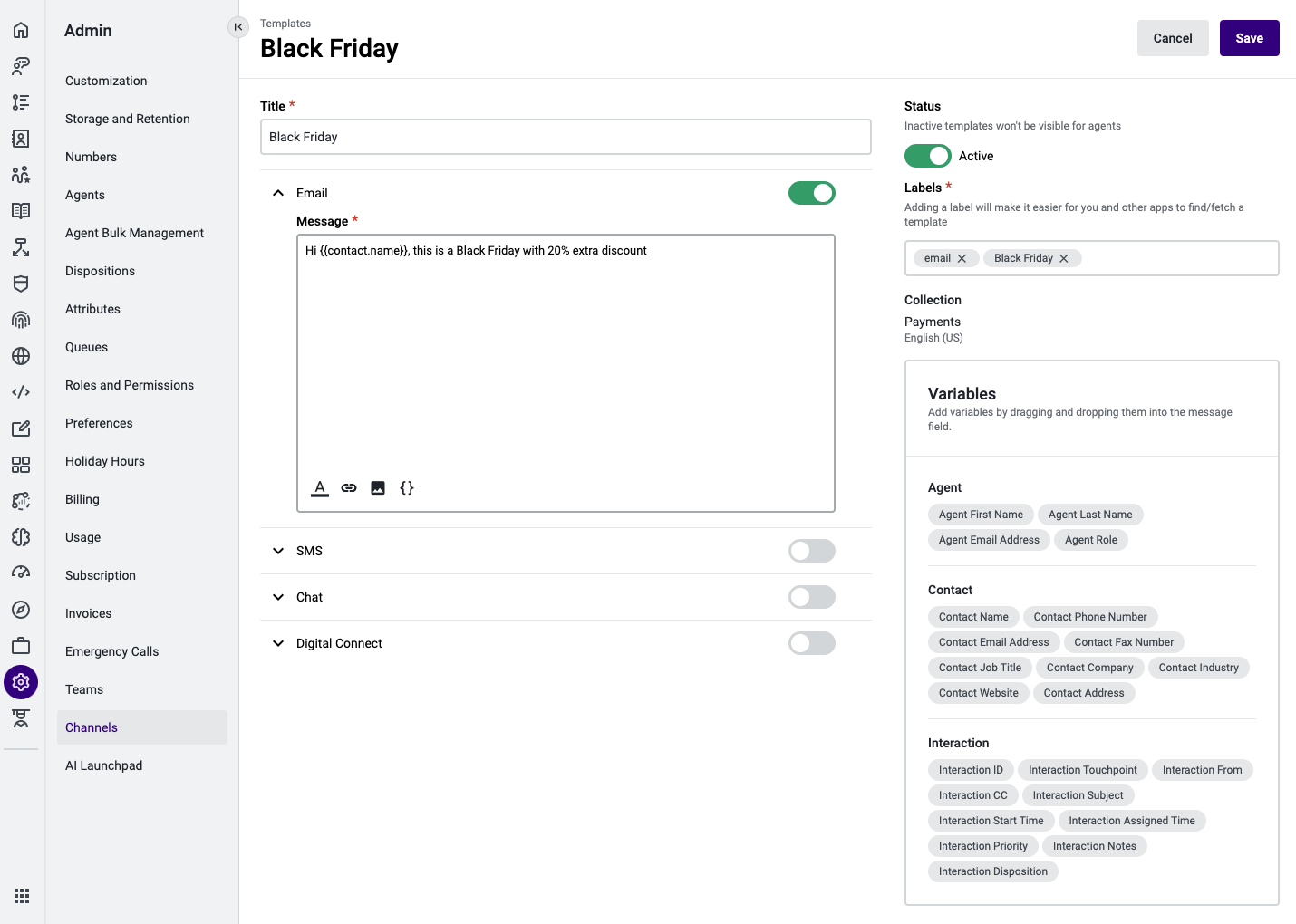Click the globe icon in the left rail
This screenshot has height=924, width=1296.
click(x=21, y=356)
